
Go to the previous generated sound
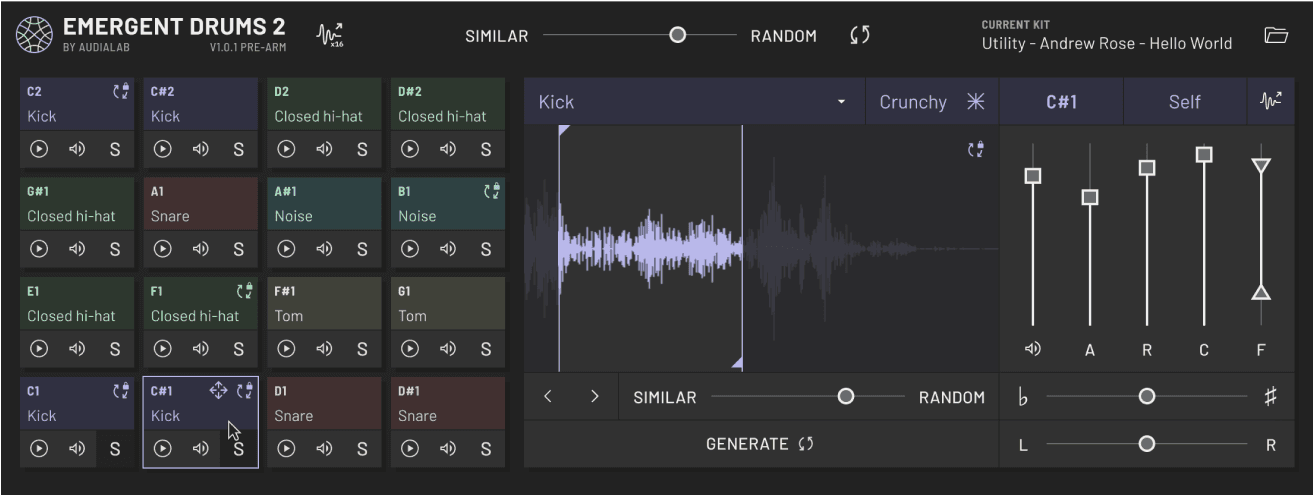548,397
